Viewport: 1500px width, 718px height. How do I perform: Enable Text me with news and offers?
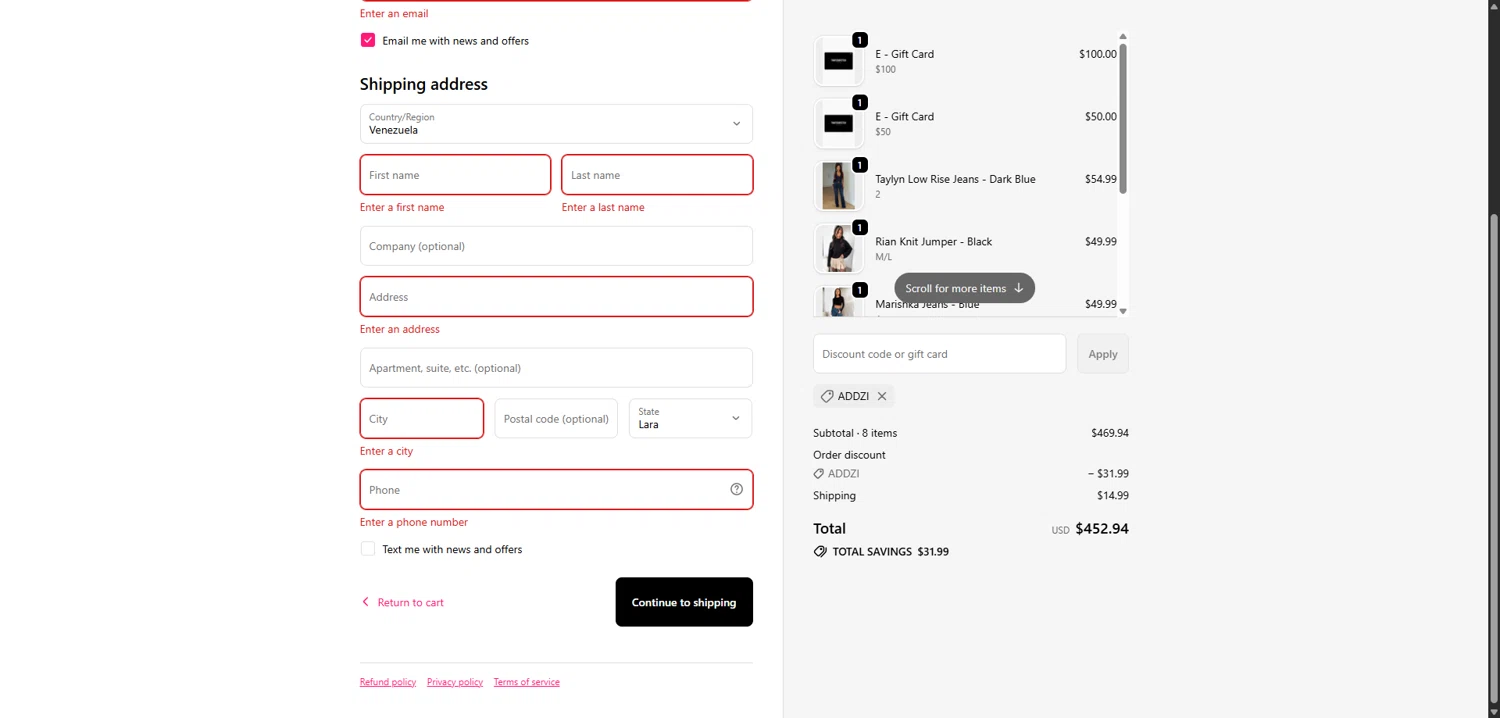pos(368,549)
